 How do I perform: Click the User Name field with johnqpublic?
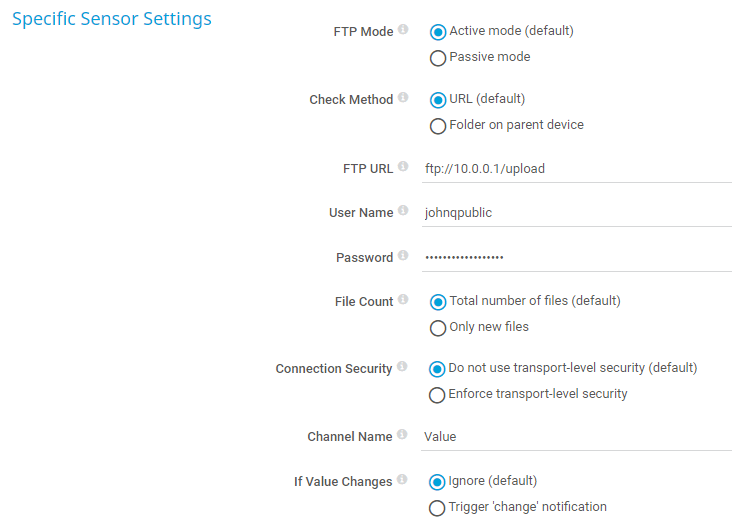point(577,213)
